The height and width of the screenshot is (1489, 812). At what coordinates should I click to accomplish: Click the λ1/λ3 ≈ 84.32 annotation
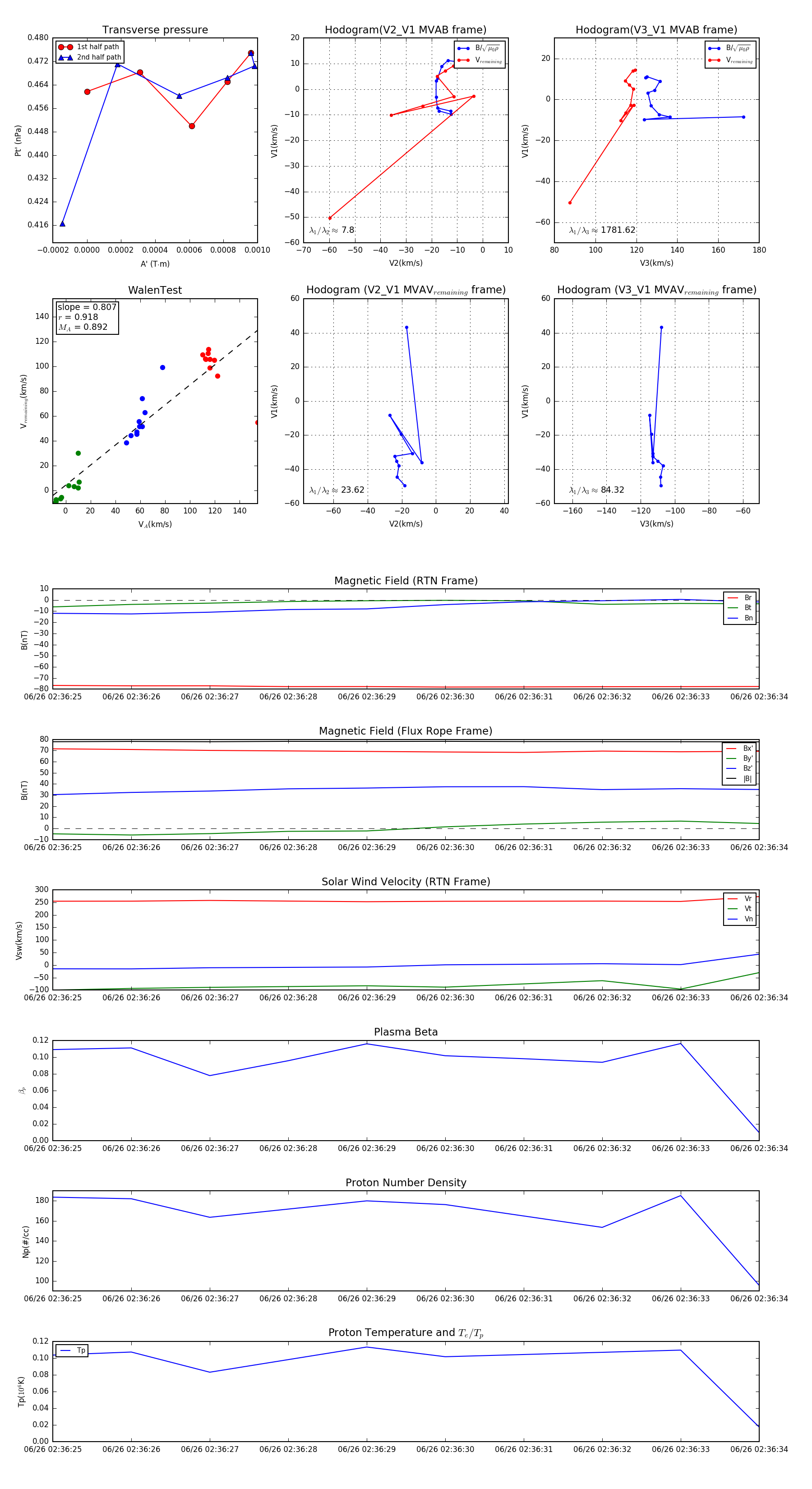596,490
